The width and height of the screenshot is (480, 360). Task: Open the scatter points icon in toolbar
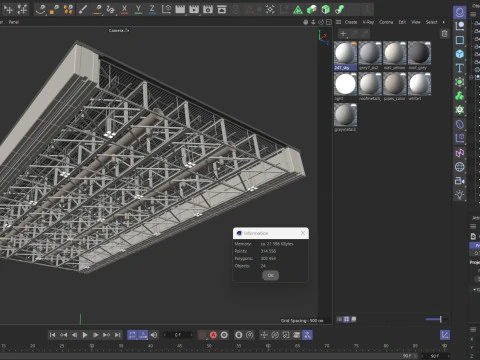[270, 9]
